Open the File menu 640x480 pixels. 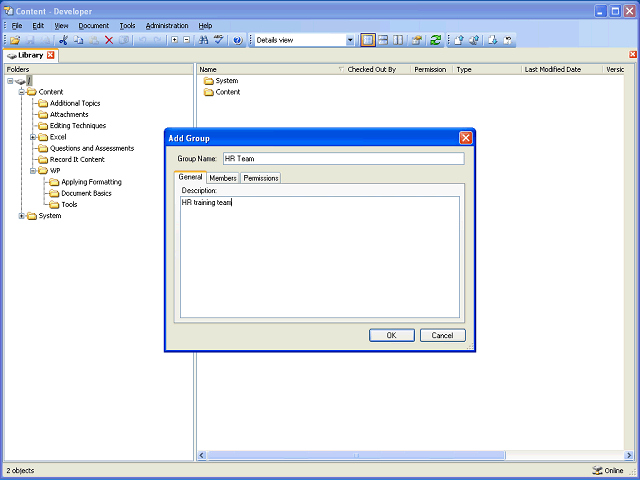pos(17,26)
